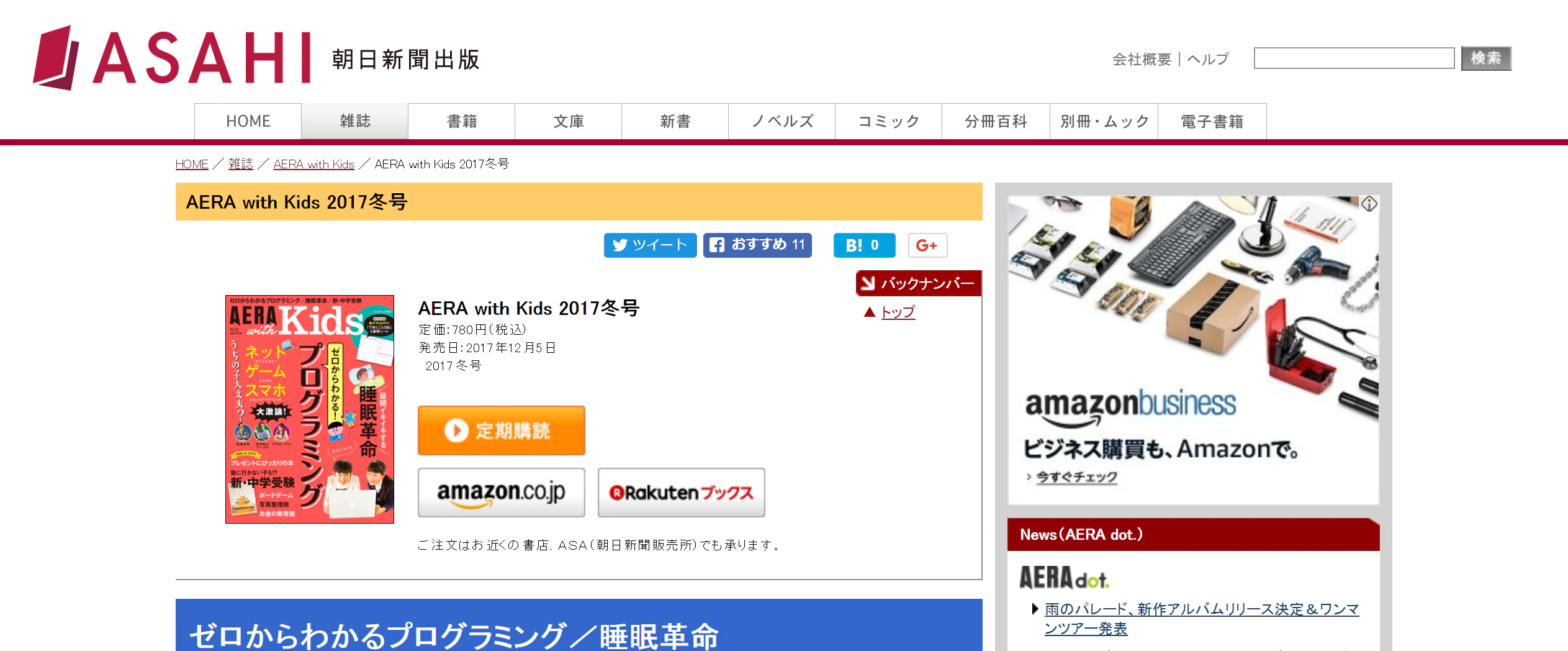
Task: Open the 電子書籍 navigation tab
Action: coord(1212,121)
